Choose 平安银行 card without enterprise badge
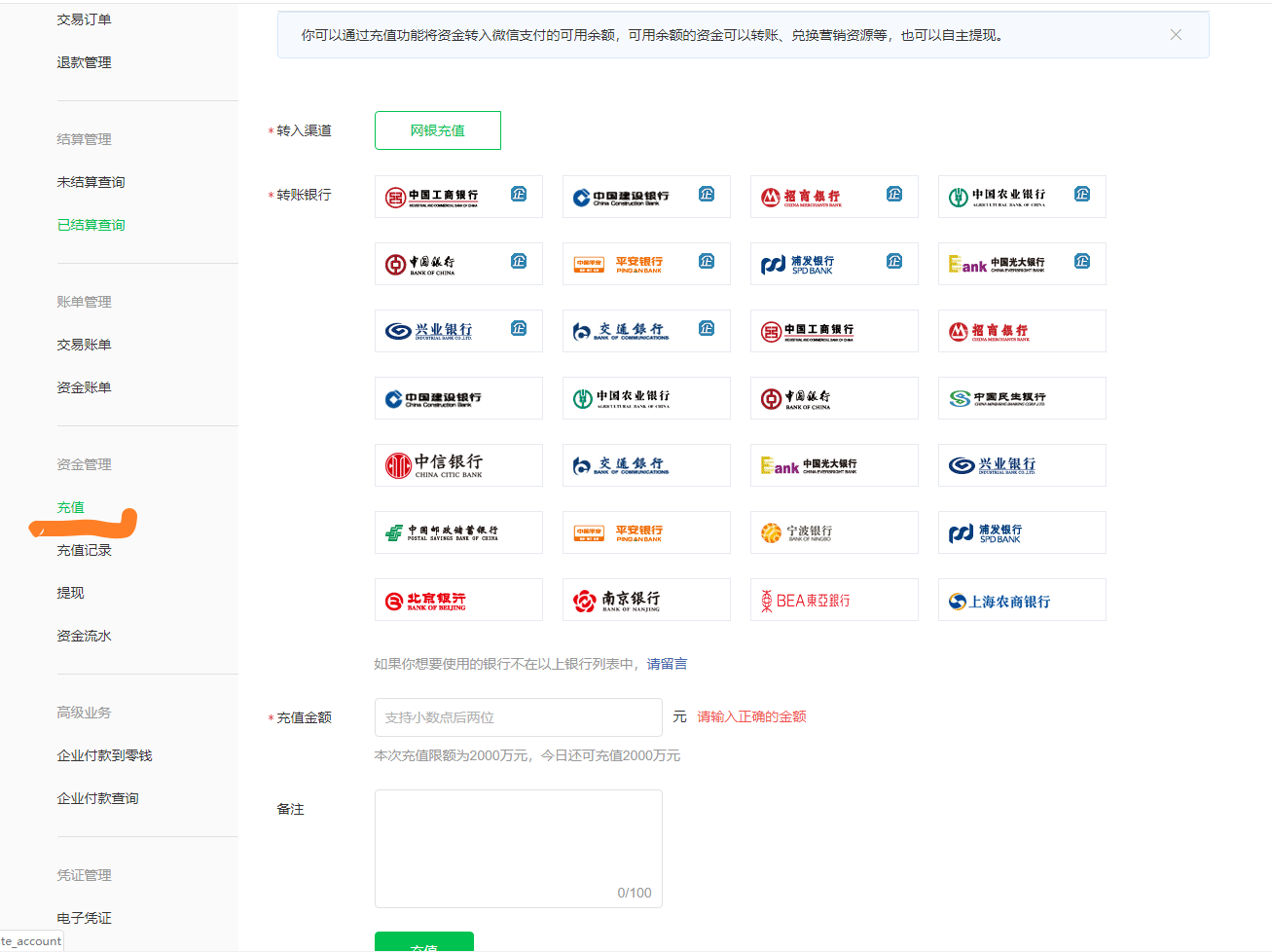 coord(646,532)
